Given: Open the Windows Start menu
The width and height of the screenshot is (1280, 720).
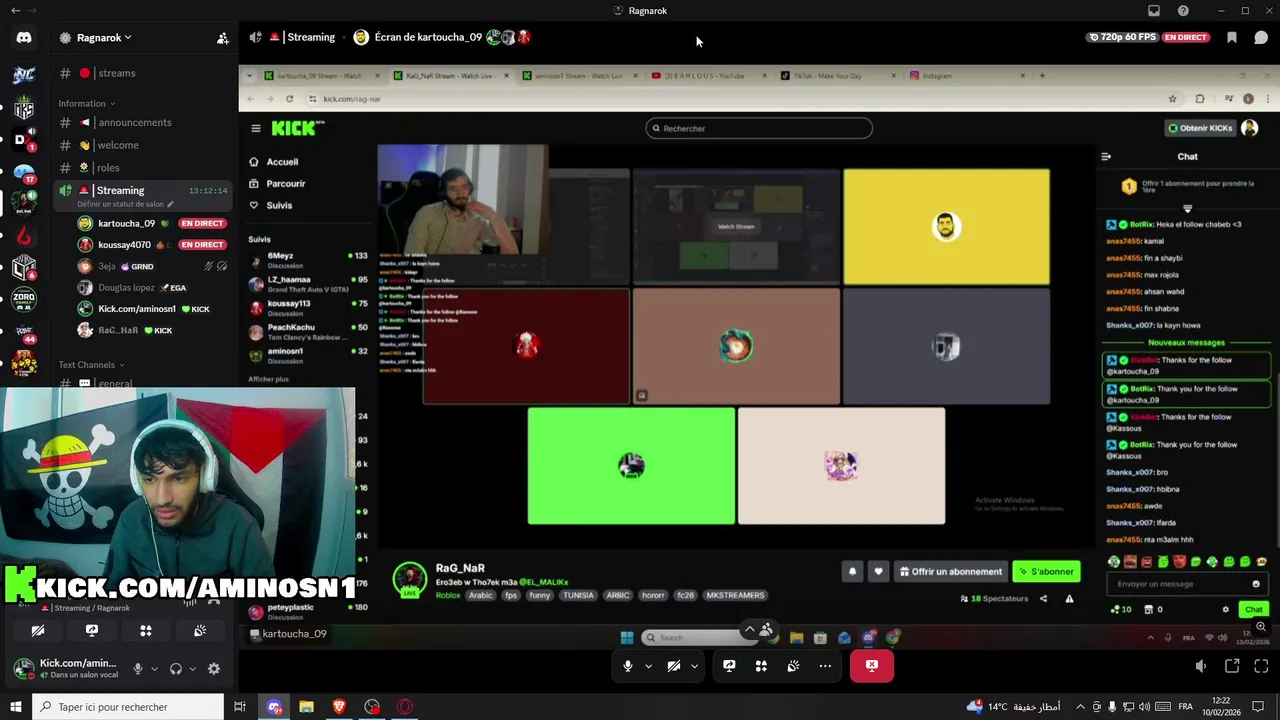Looking at the screenshot, I should [15, 707].
